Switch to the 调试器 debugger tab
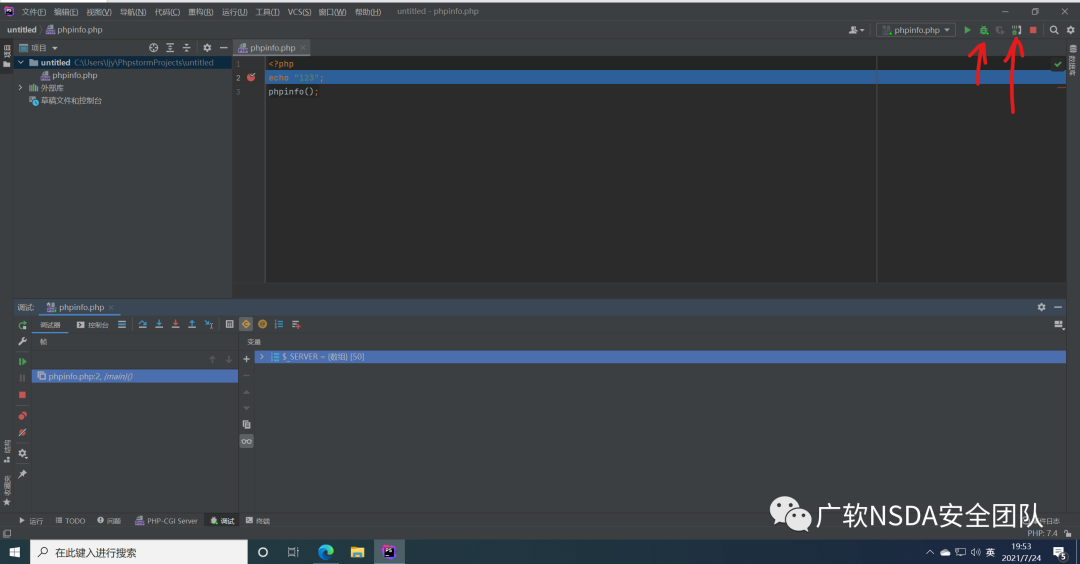1080x564 pixels. (x=50, y=325)
